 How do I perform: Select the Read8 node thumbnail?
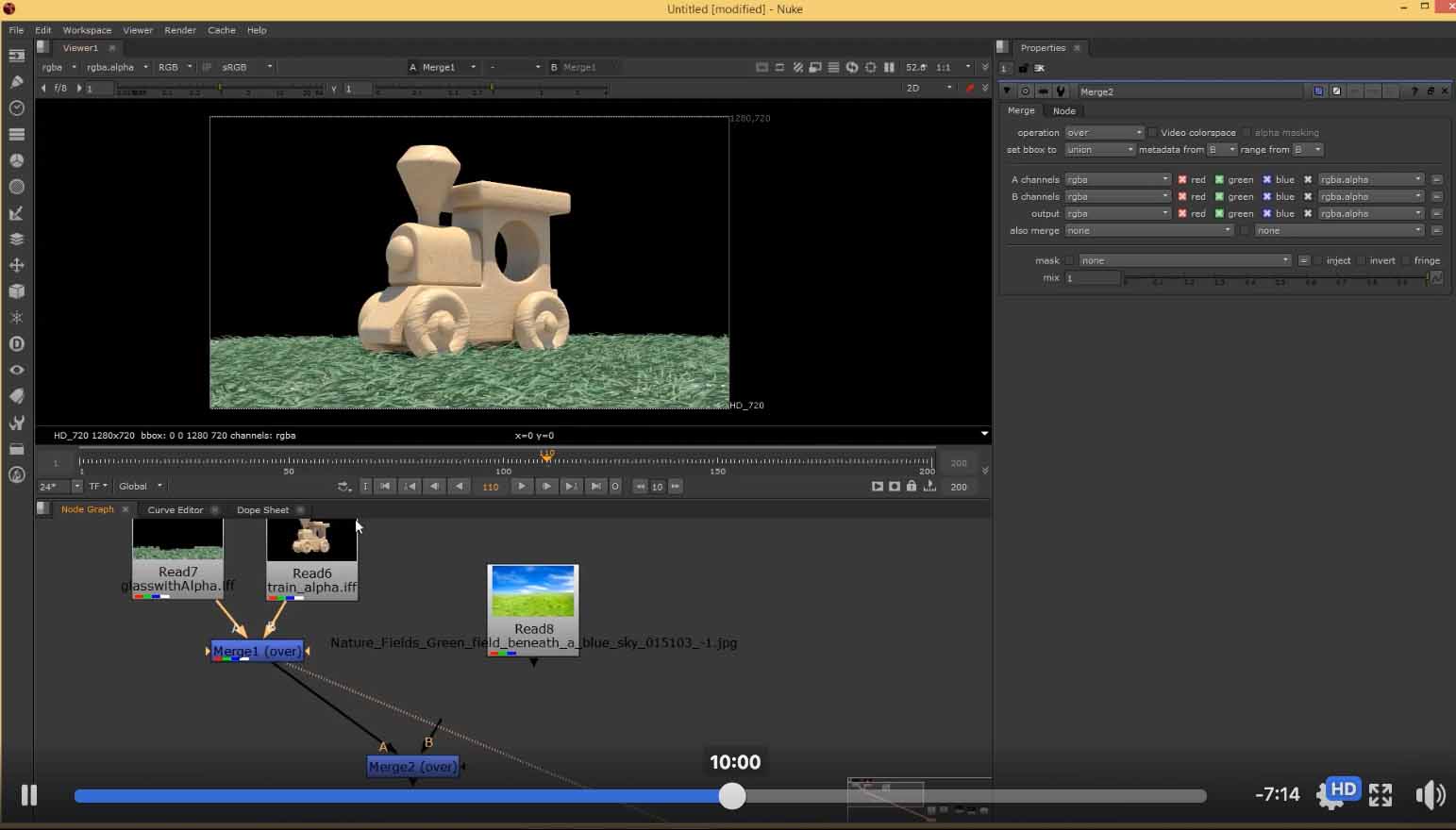[x=533, y=591]
